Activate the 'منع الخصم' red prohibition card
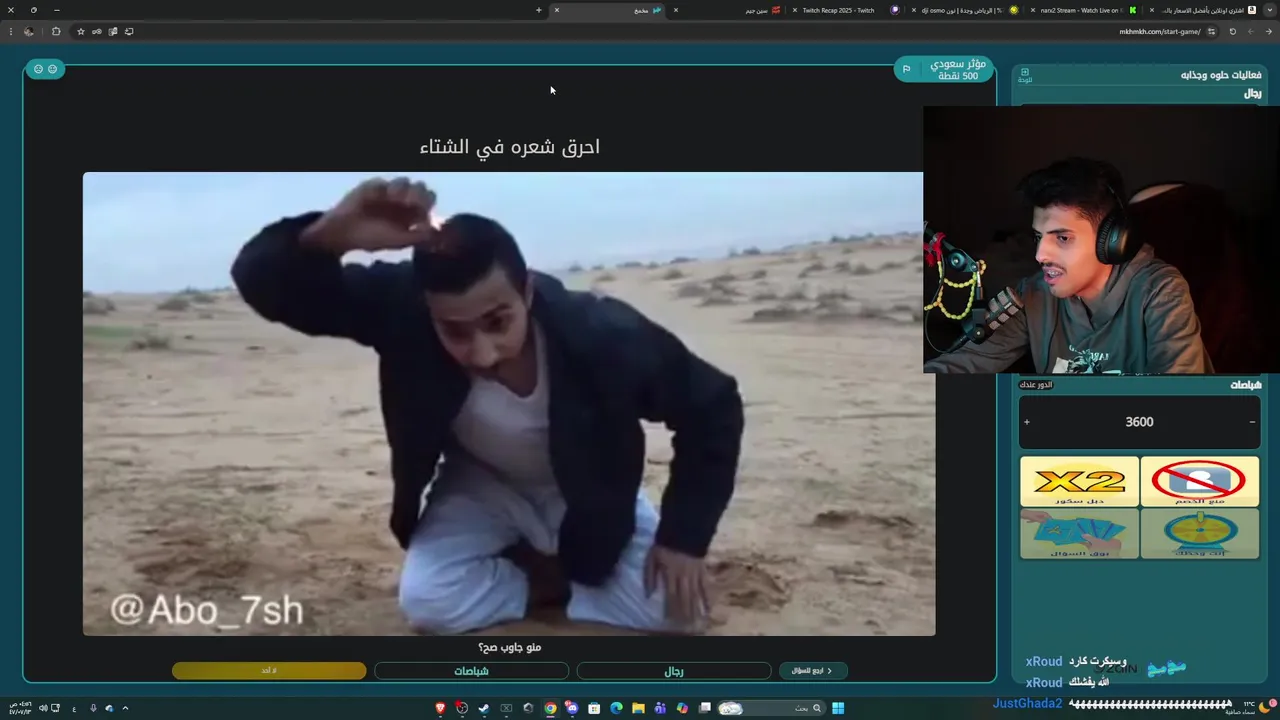The image size is (1280, 720). click(1199, 482)
